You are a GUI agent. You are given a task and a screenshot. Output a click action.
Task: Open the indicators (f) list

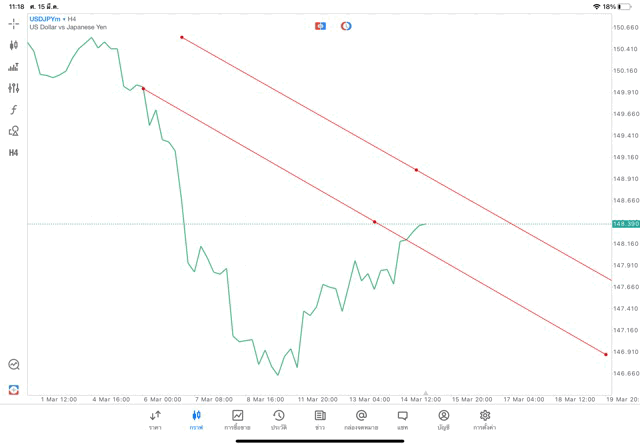point(14,110)
